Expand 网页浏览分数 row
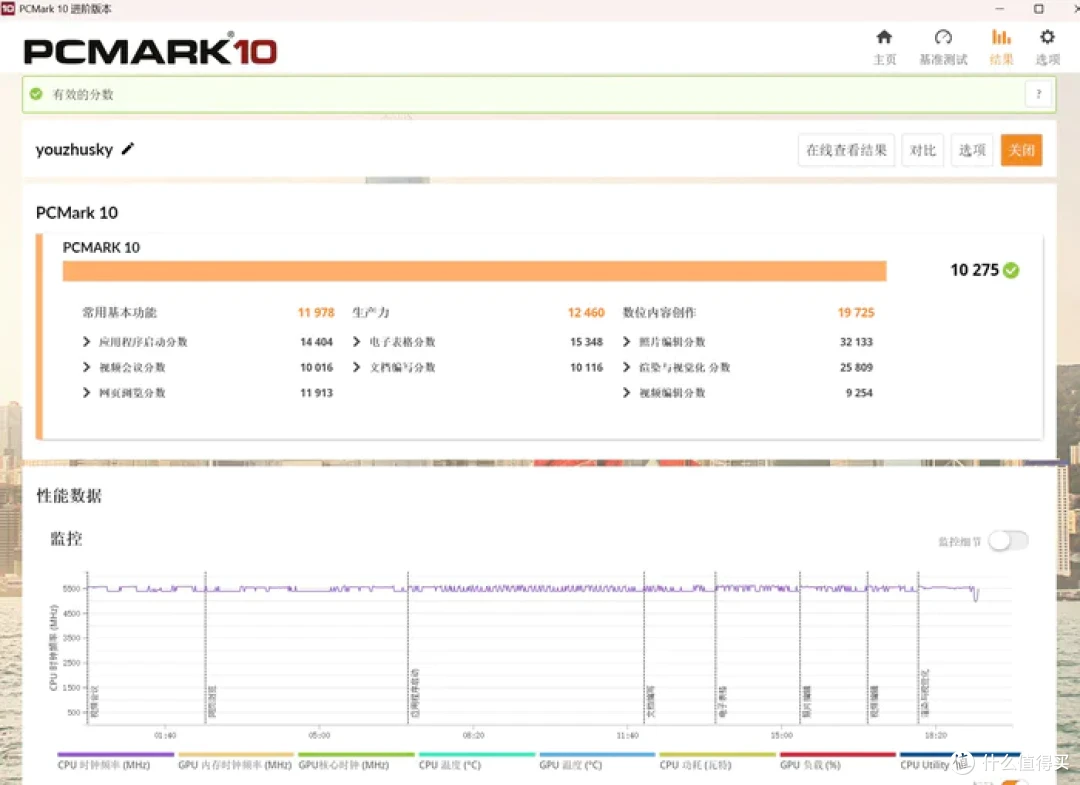 click(x=86, y=392)
